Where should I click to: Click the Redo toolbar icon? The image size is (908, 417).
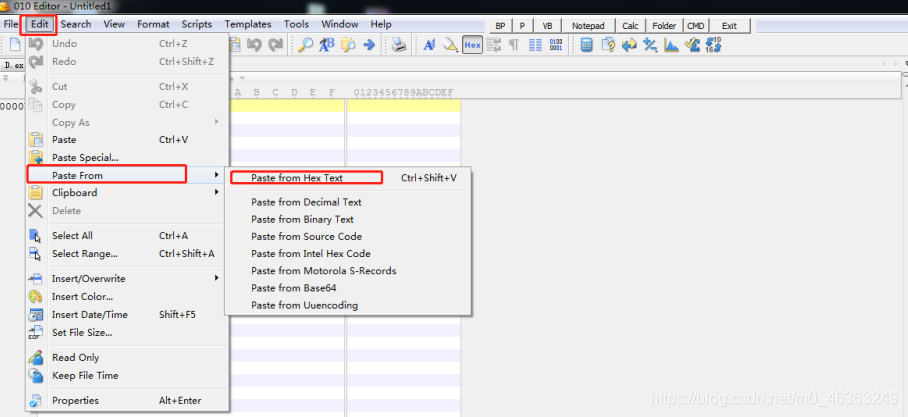(x=276, y=45)
